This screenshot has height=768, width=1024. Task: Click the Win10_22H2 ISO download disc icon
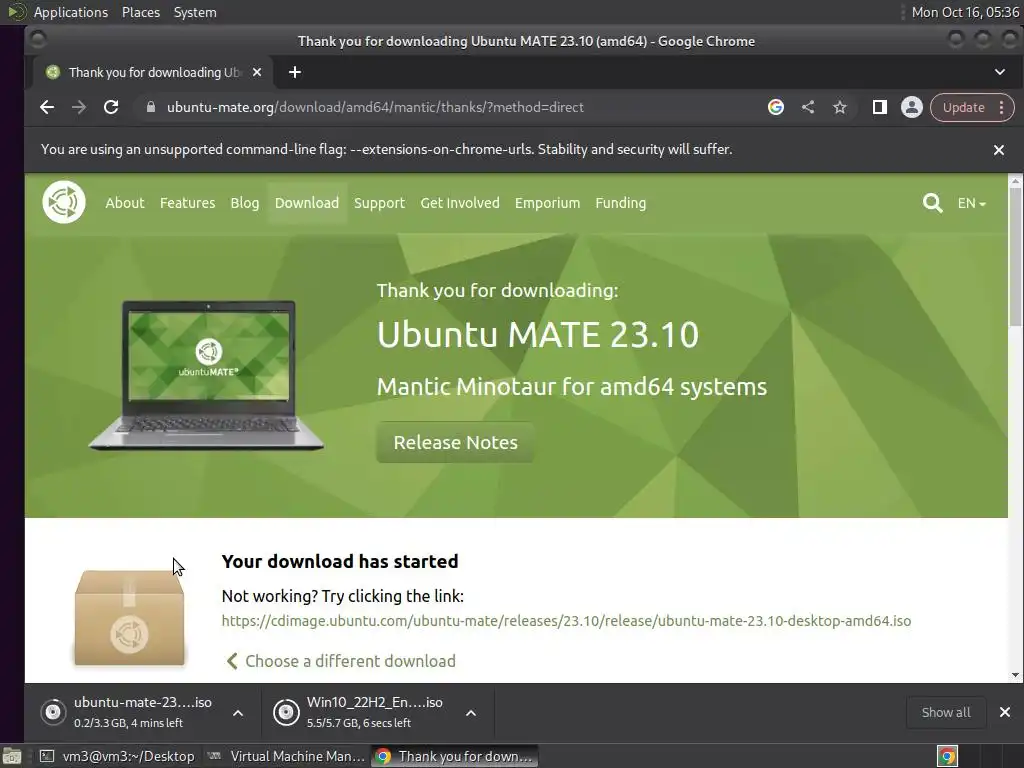[286, 712]
